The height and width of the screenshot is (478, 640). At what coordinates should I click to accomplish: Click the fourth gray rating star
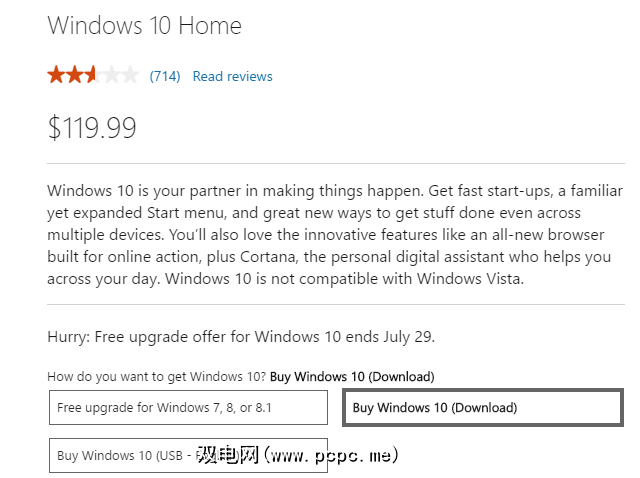point(112,75)
